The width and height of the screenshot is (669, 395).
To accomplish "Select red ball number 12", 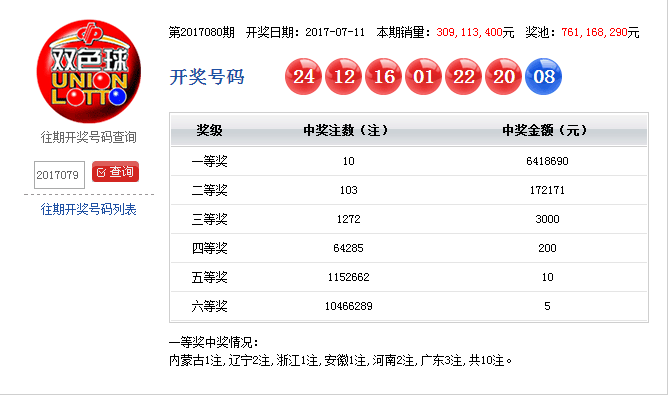I will pyautogui.click(x=343, y=77).
